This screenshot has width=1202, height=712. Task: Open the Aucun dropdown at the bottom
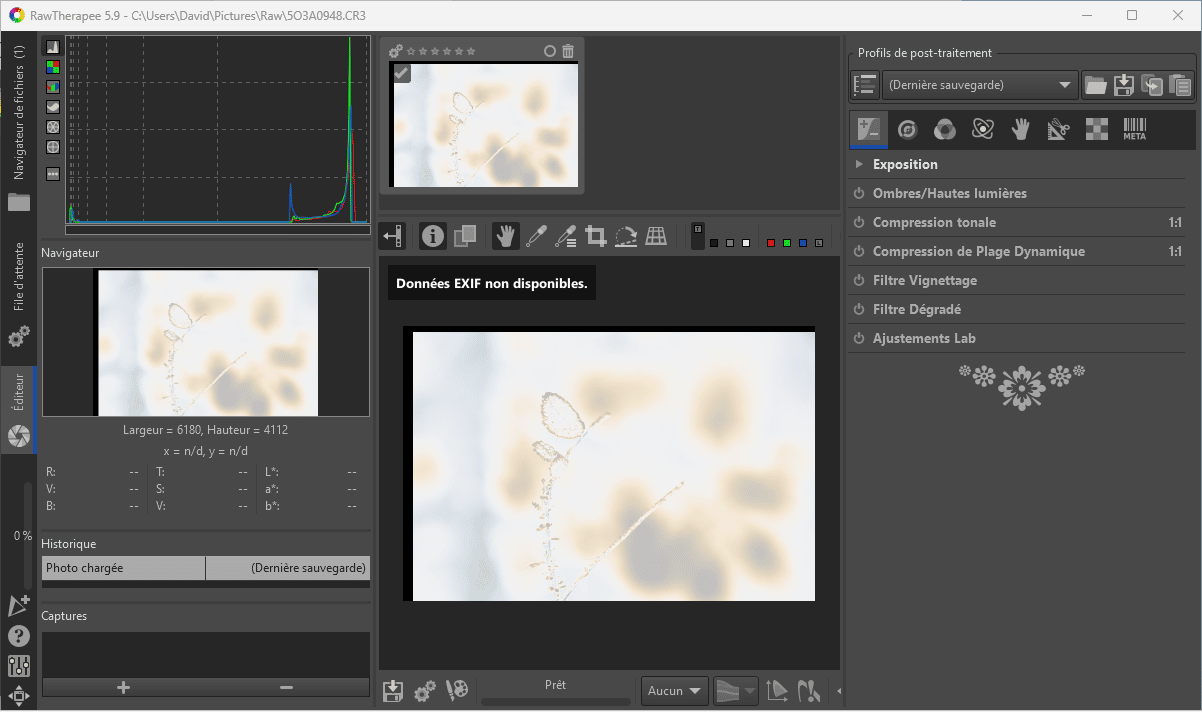pyautogui.click(x=674, y=690)
